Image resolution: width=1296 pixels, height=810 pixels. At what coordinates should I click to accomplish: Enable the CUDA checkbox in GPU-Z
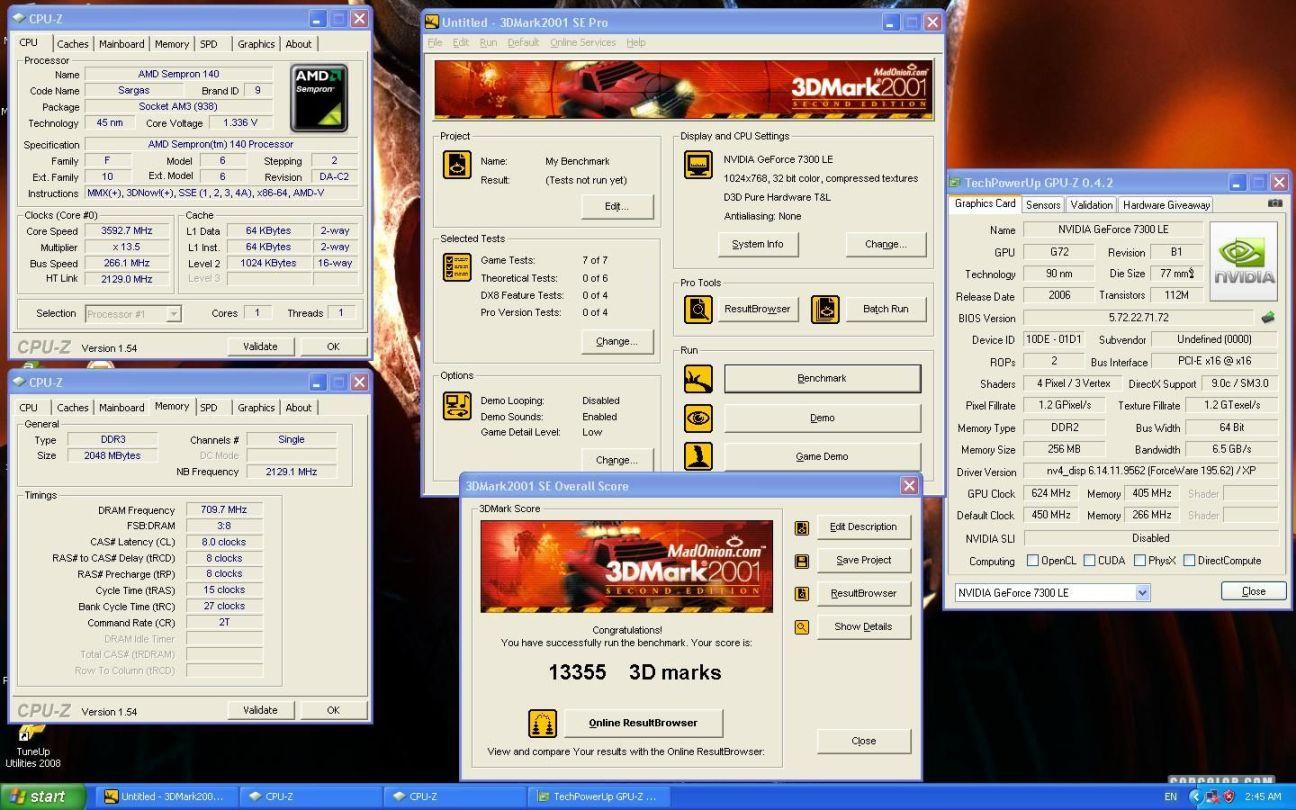tap(1089, 561)
